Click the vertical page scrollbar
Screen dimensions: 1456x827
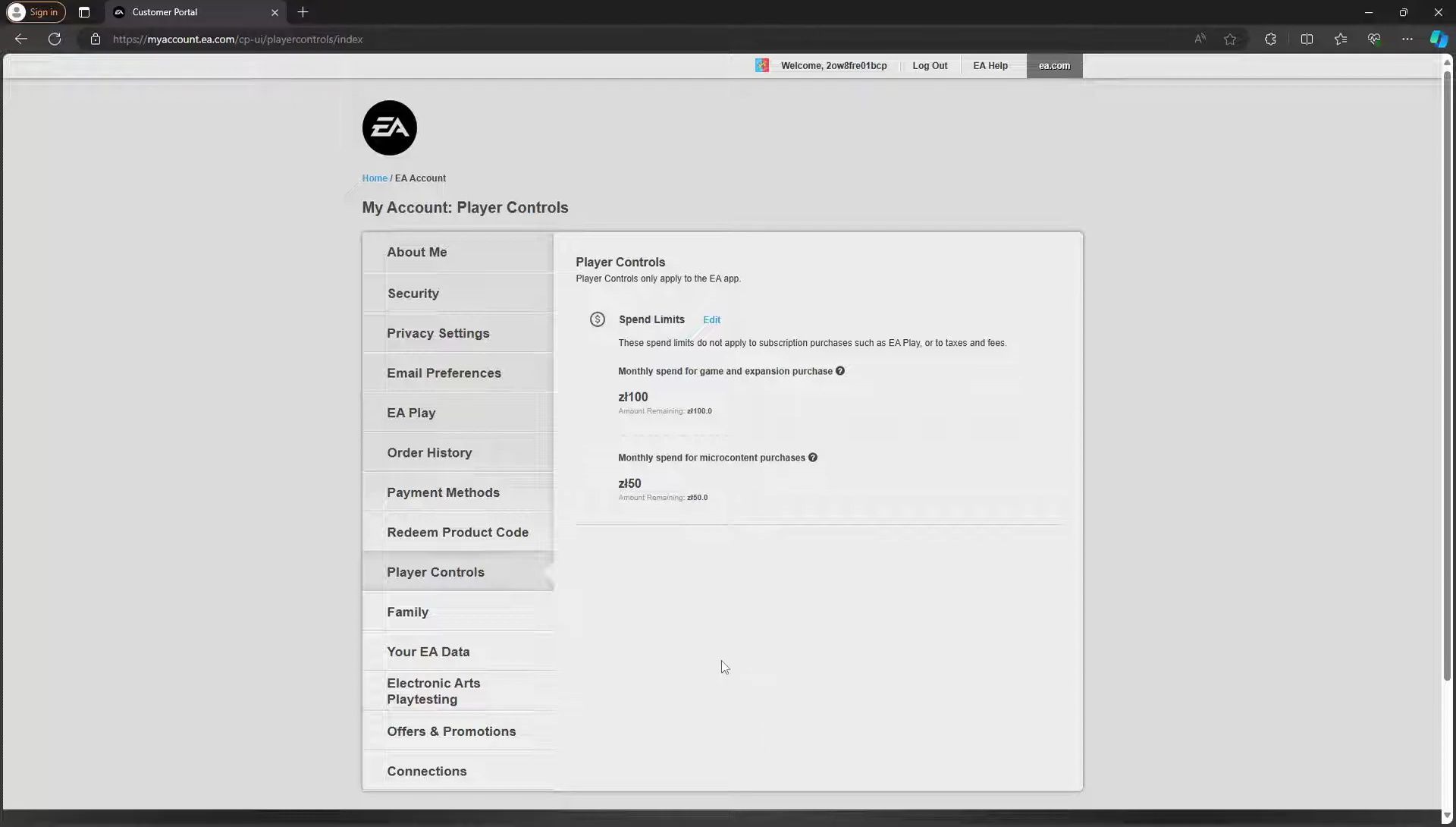(x=1447, y=376)
